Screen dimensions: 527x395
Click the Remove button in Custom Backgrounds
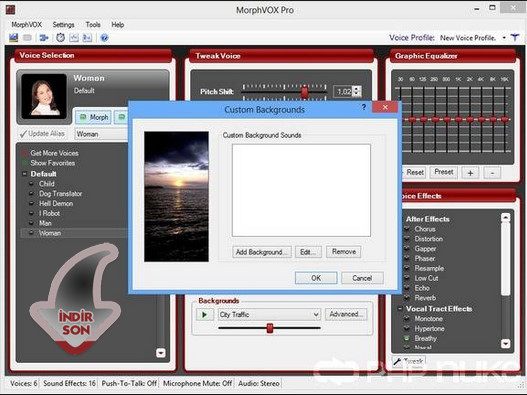point(343,252)
